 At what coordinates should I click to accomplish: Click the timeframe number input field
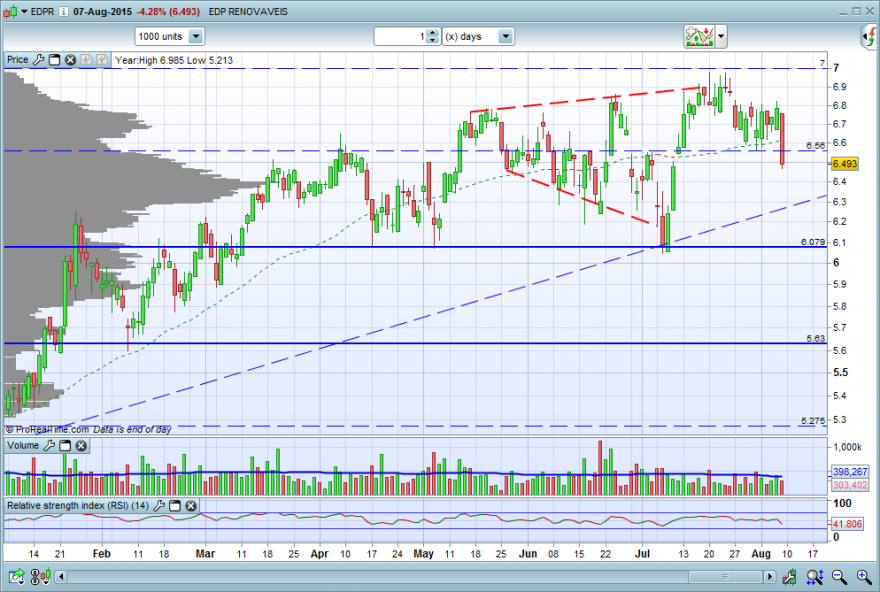click(x=400, y=36)
